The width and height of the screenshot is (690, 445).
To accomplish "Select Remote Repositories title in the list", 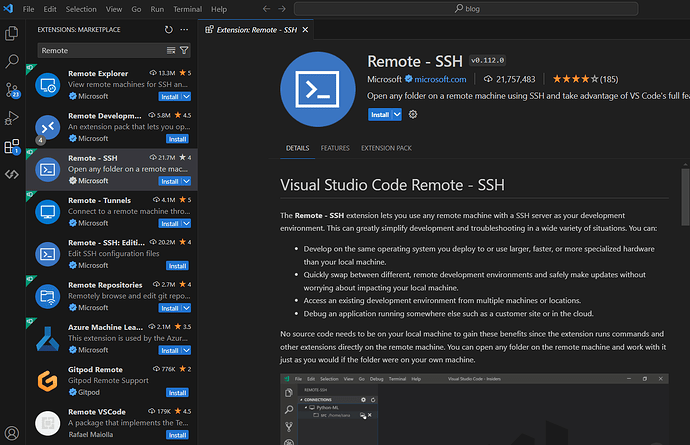I will (105, 285).
